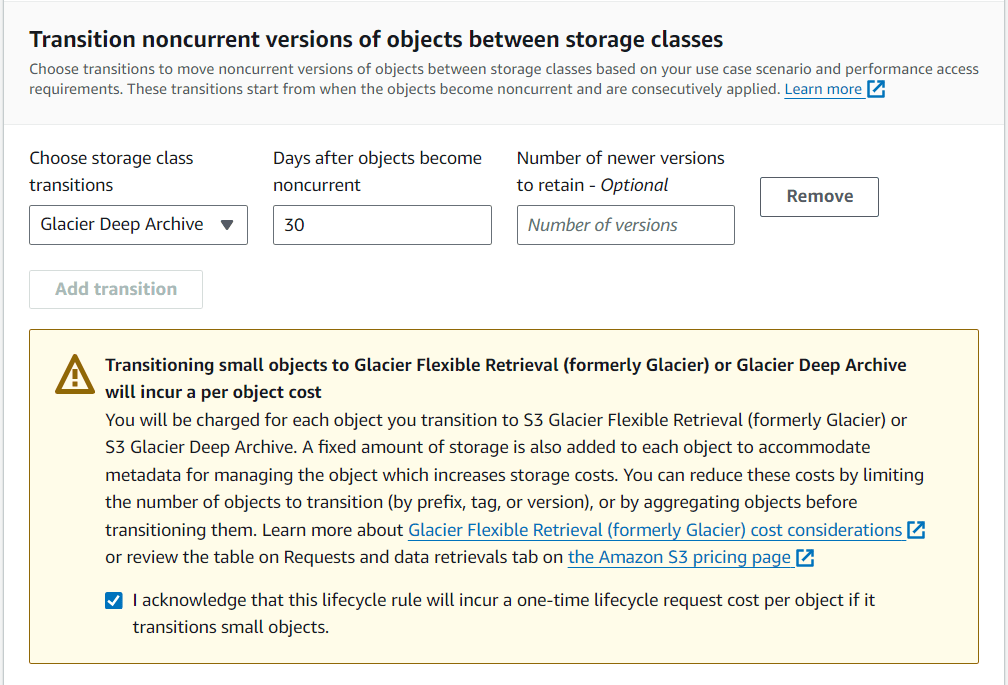Focus the days field showing 30
This screenshot has width=1008, height=685.
(x=382, y=225)
